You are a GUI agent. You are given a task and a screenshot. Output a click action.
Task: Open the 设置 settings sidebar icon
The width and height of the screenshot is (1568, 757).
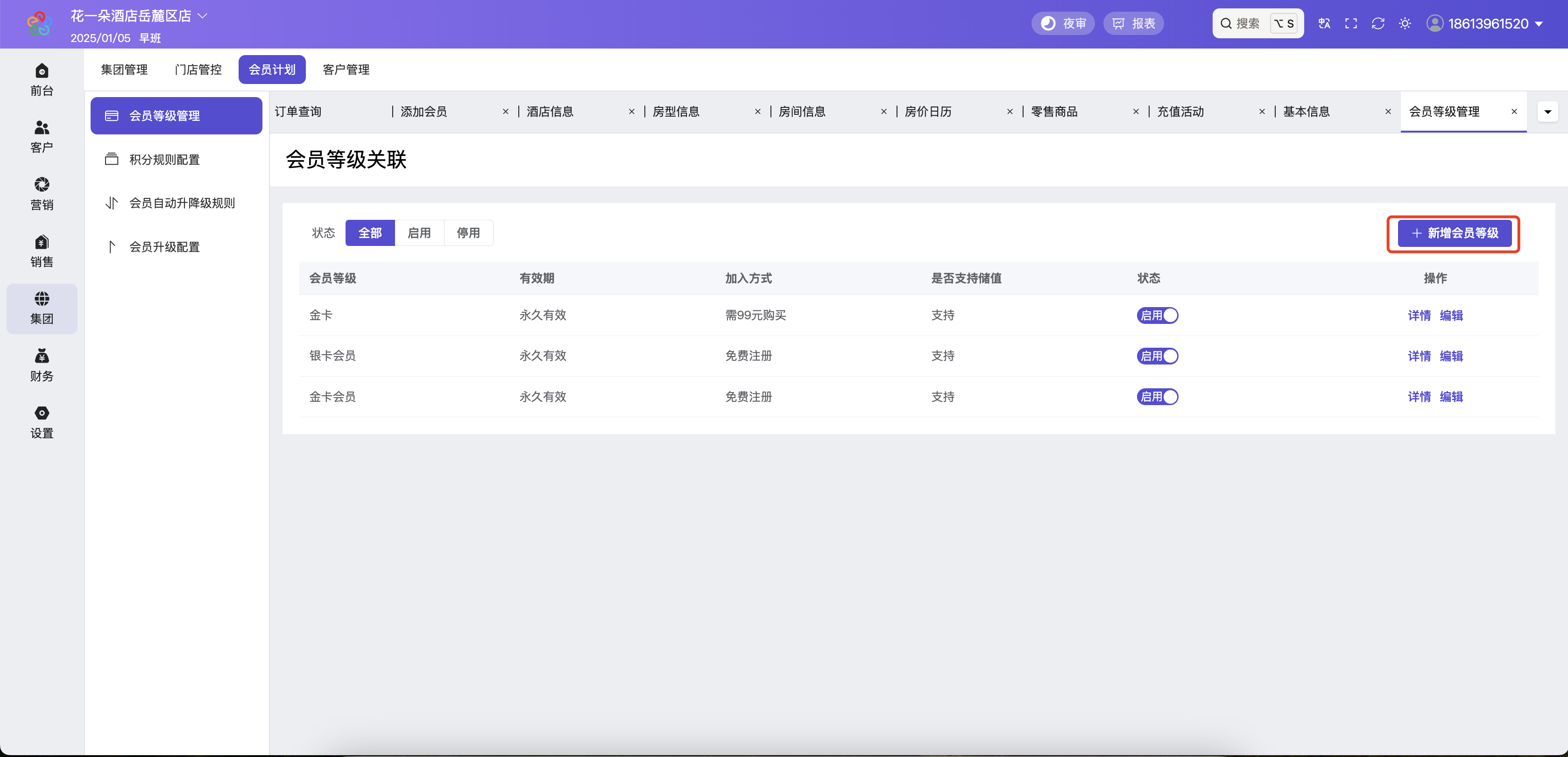[x=42, y=422]
